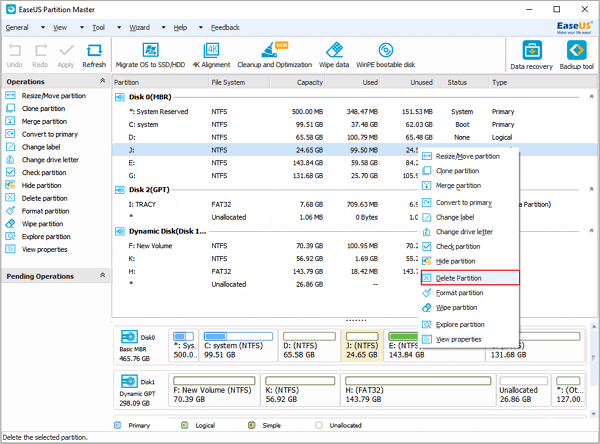Collapse the Operations panel
The height and width of the screenshot is (444, 600).
point(103,81)
